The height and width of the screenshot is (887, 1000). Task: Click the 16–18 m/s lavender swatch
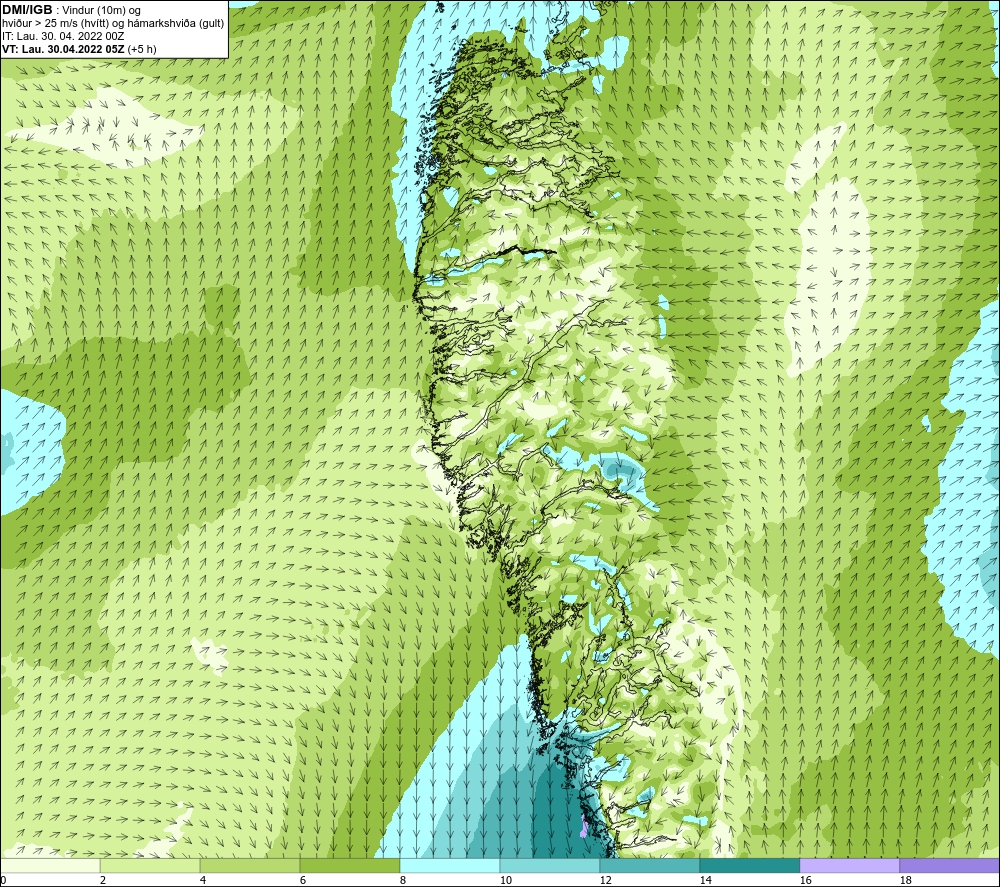(849, 865)
